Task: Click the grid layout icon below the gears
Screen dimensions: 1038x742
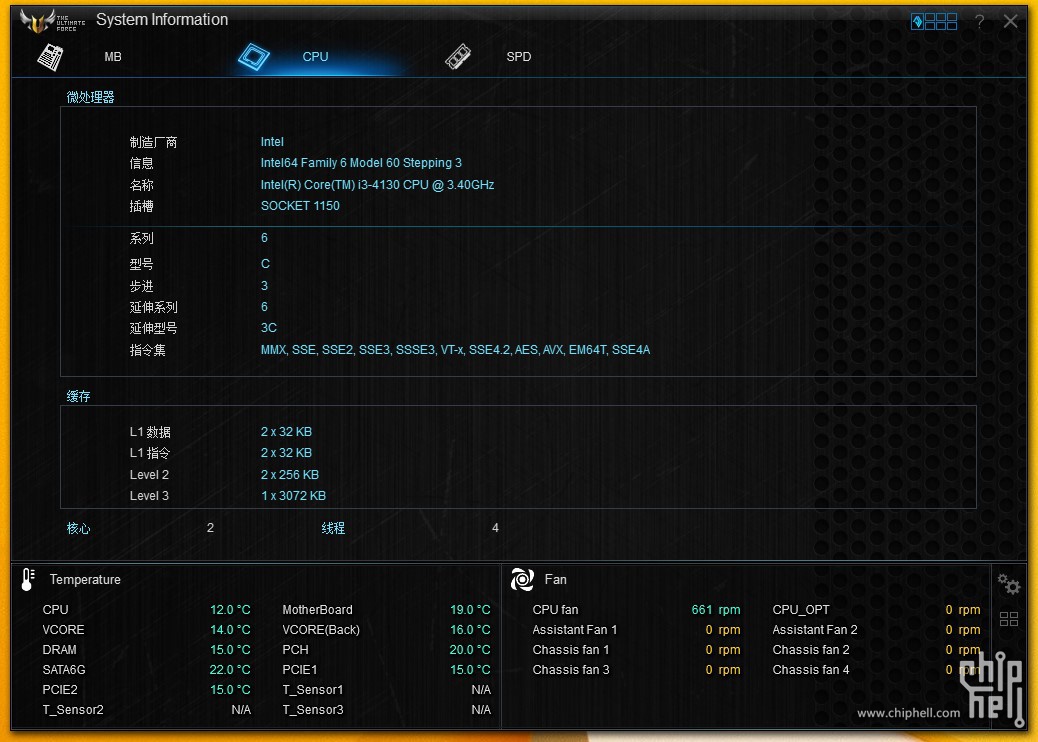Action: (1008, 619)
